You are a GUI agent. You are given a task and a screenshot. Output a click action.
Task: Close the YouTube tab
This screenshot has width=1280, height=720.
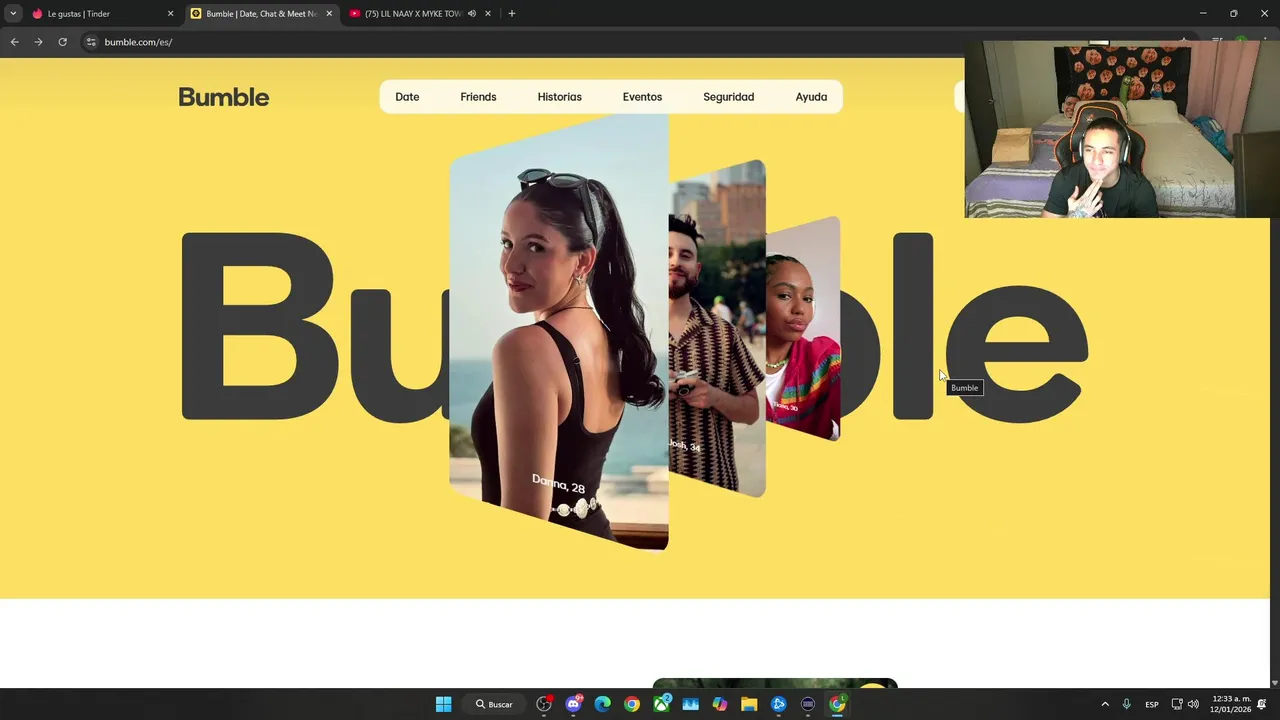488,14
